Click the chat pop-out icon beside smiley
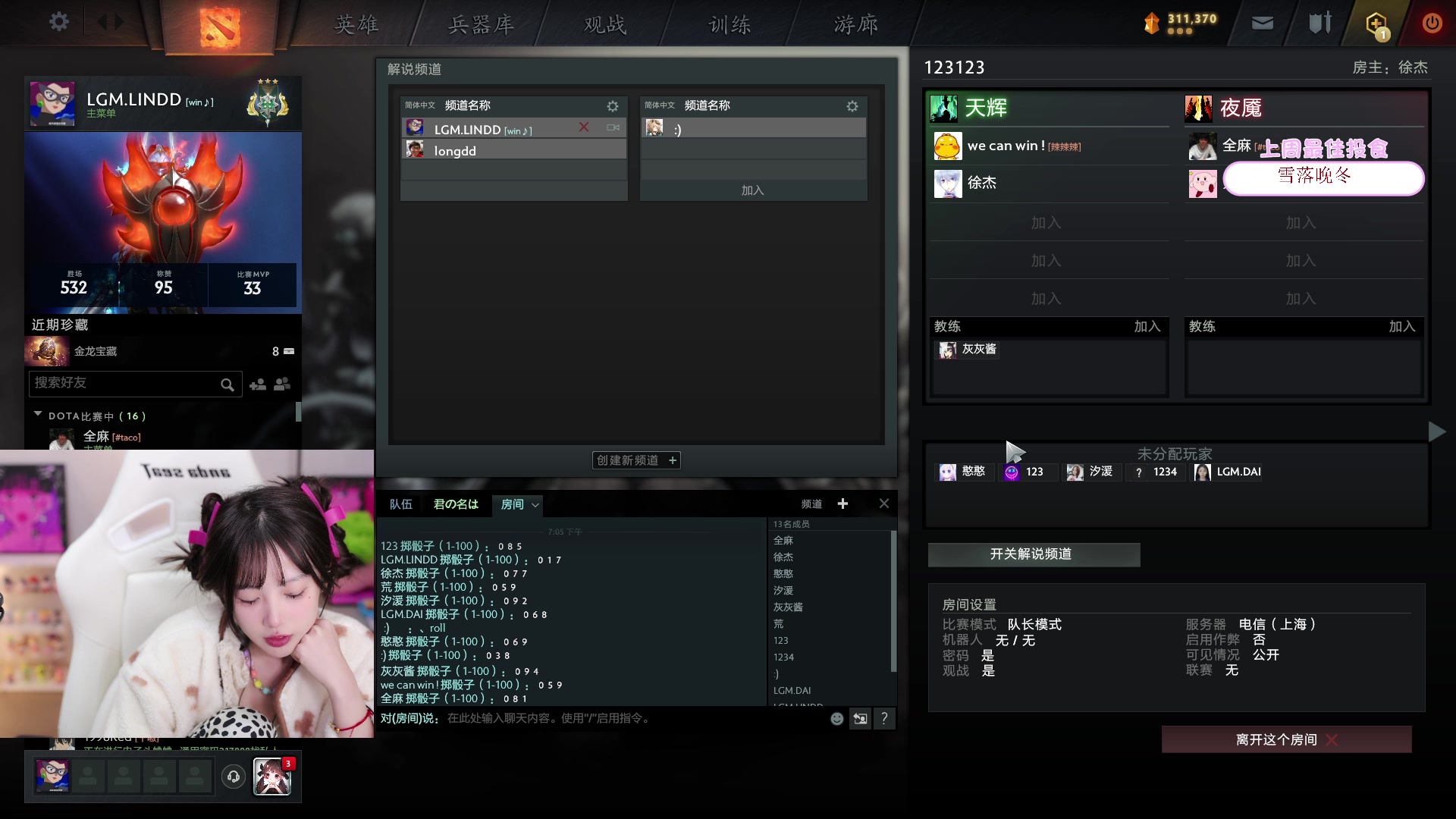 (860, 719)
